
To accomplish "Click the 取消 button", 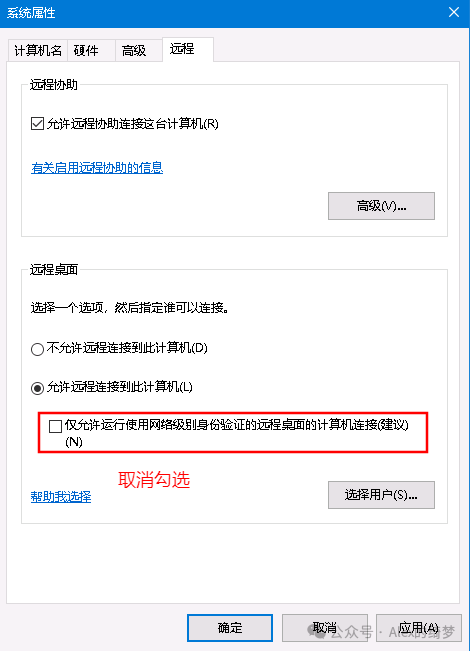I will pyautogui.click(x=325, y=628).
